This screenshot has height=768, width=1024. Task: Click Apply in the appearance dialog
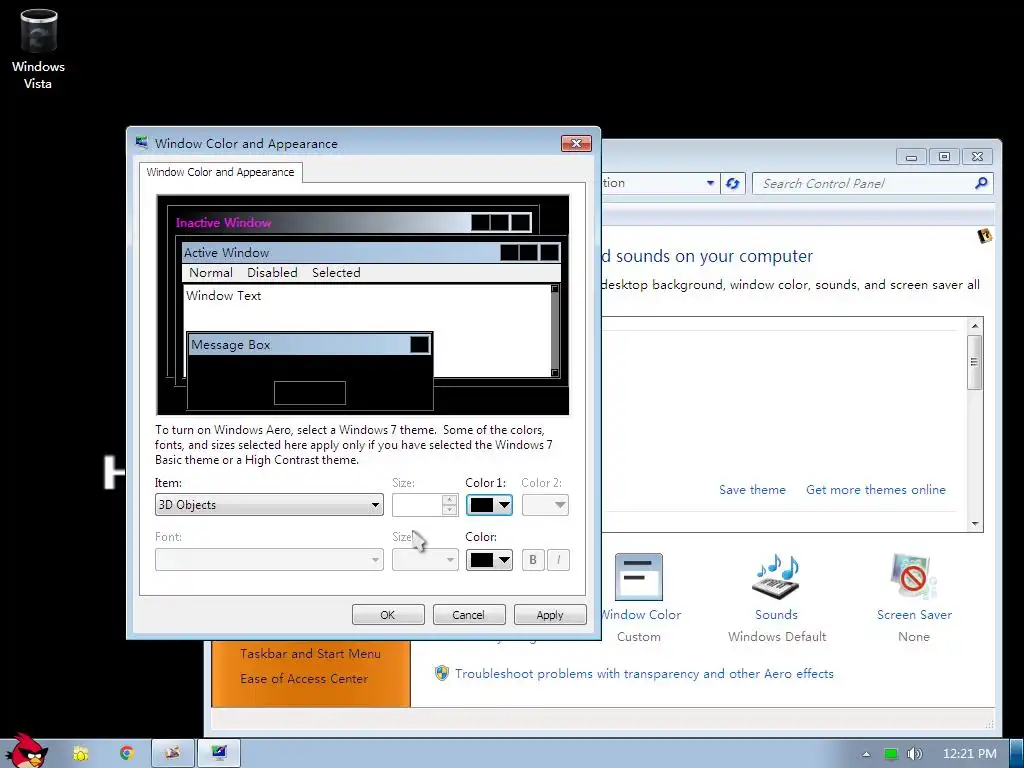point(550,615)
